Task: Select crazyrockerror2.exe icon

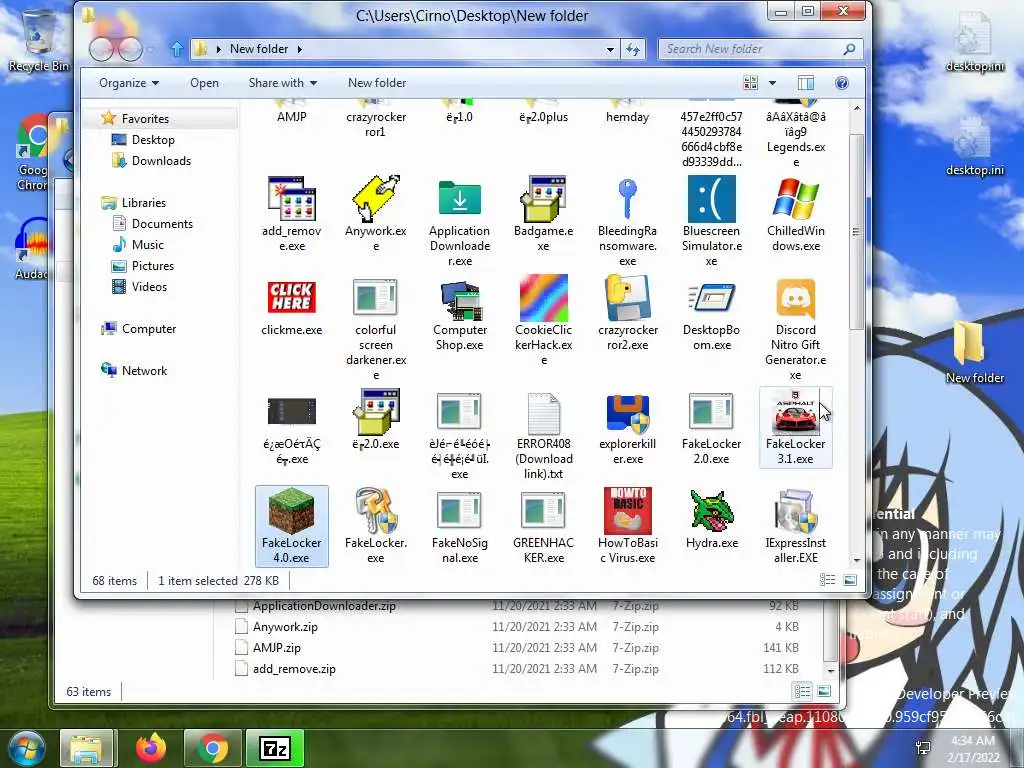Action: 628,298
